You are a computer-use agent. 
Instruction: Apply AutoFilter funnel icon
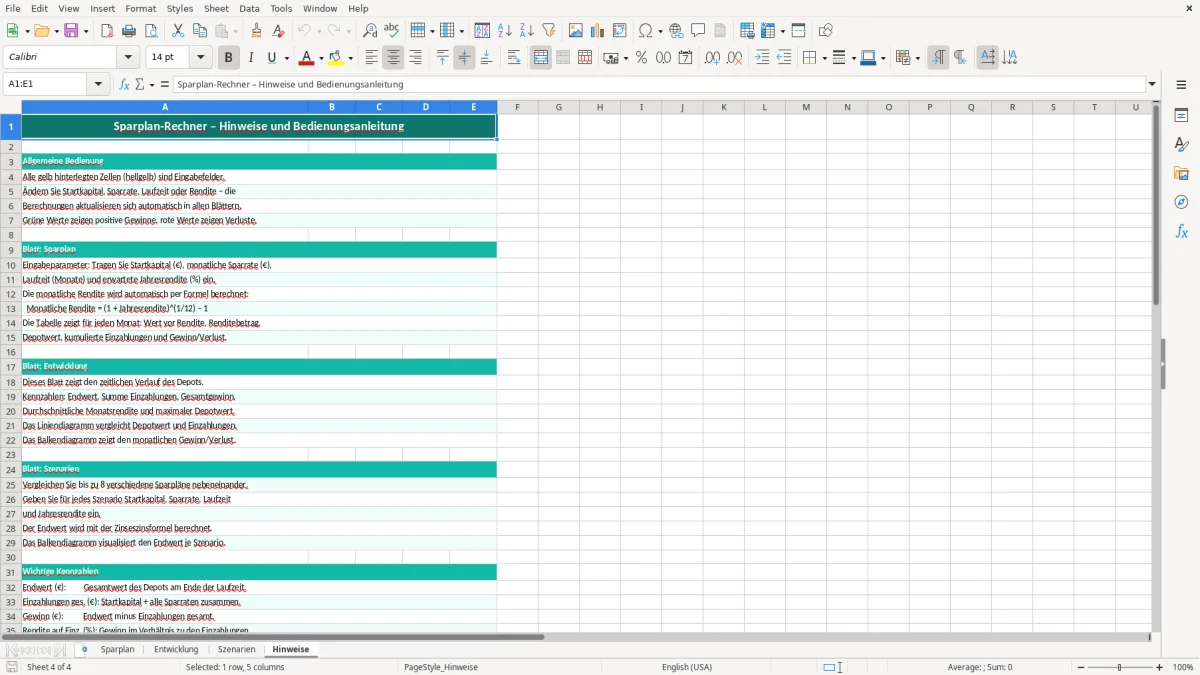click(549, 30)
